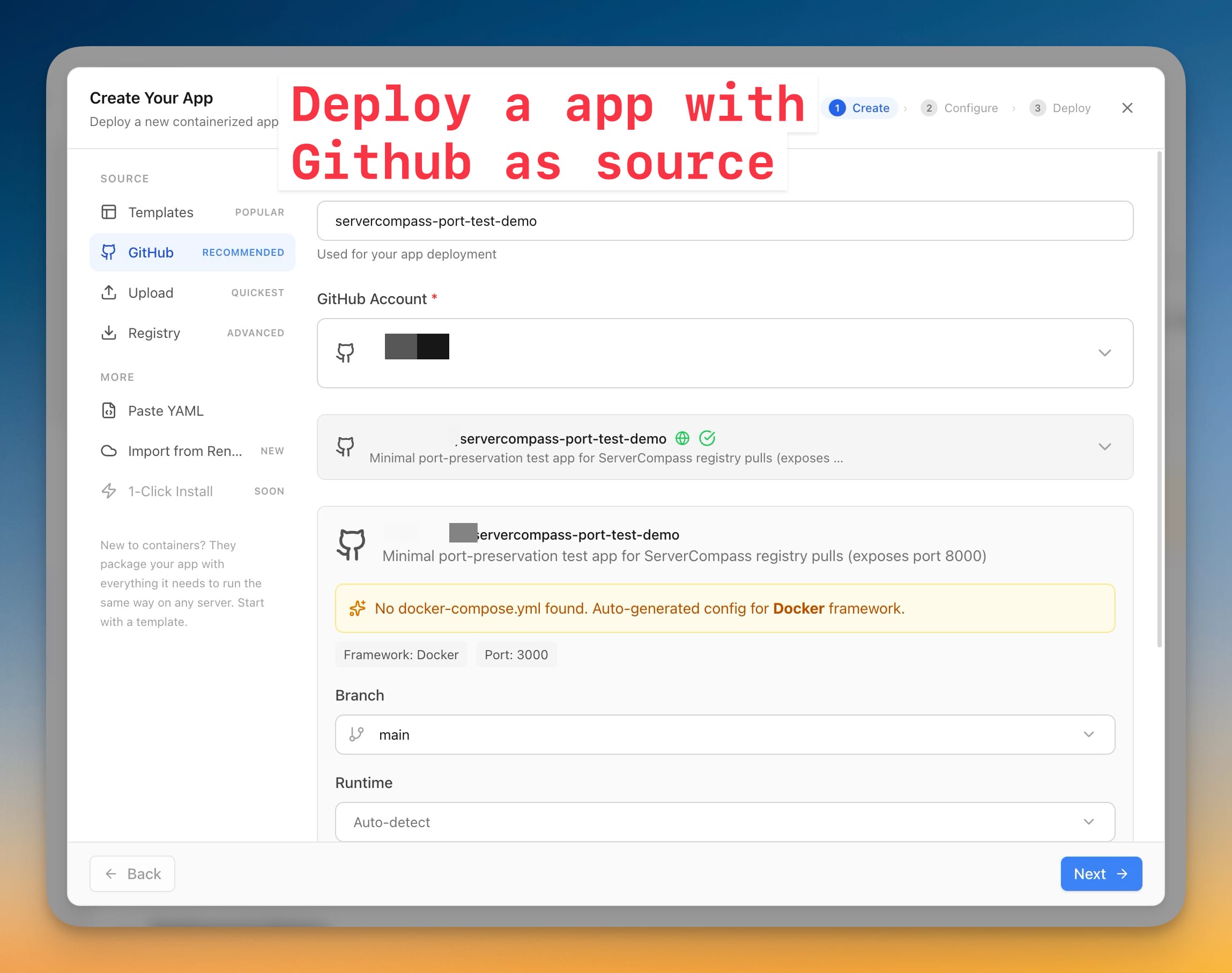Image resolution: width=1232 pixels, height=973 pixels.
Task: Click the RECOMMENDED badge next to GitHub
Action: click(x=243, y=252)
